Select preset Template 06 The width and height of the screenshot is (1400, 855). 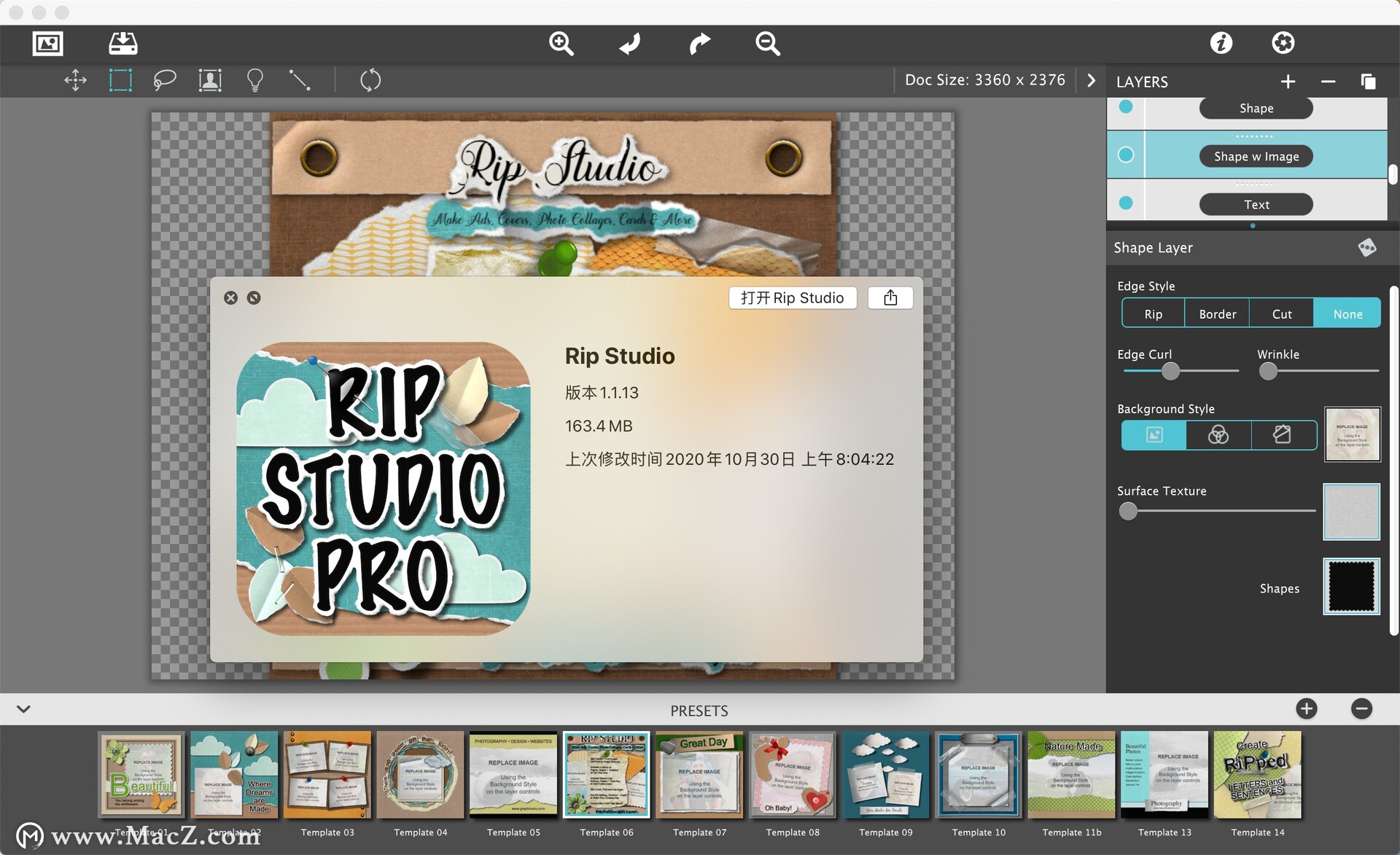(606, 774)
